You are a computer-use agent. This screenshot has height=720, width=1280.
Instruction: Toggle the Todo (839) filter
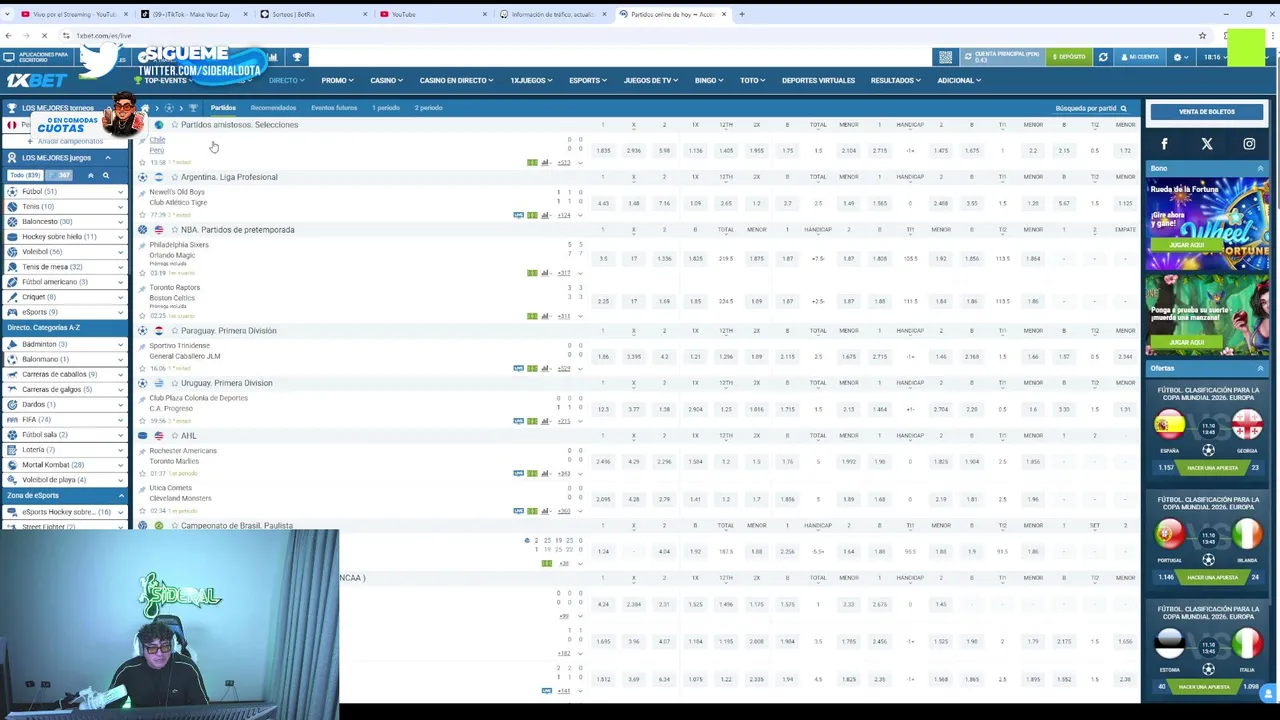[24, 176]
